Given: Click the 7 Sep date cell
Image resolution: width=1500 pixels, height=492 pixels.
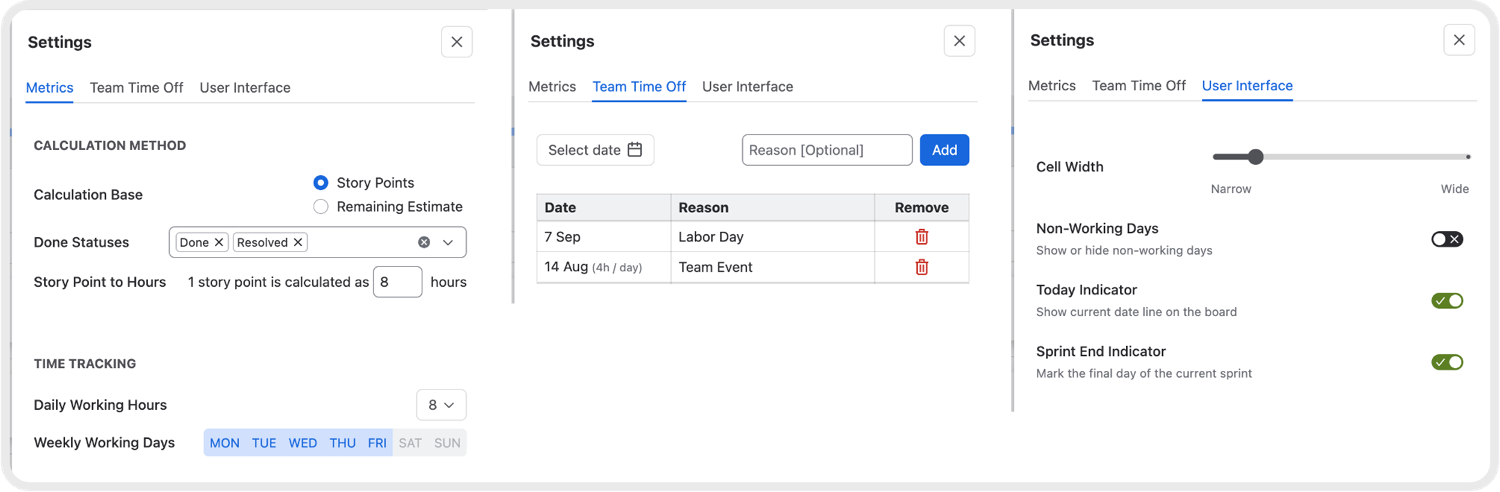Looking at the screenshot, I should point(604,237).
